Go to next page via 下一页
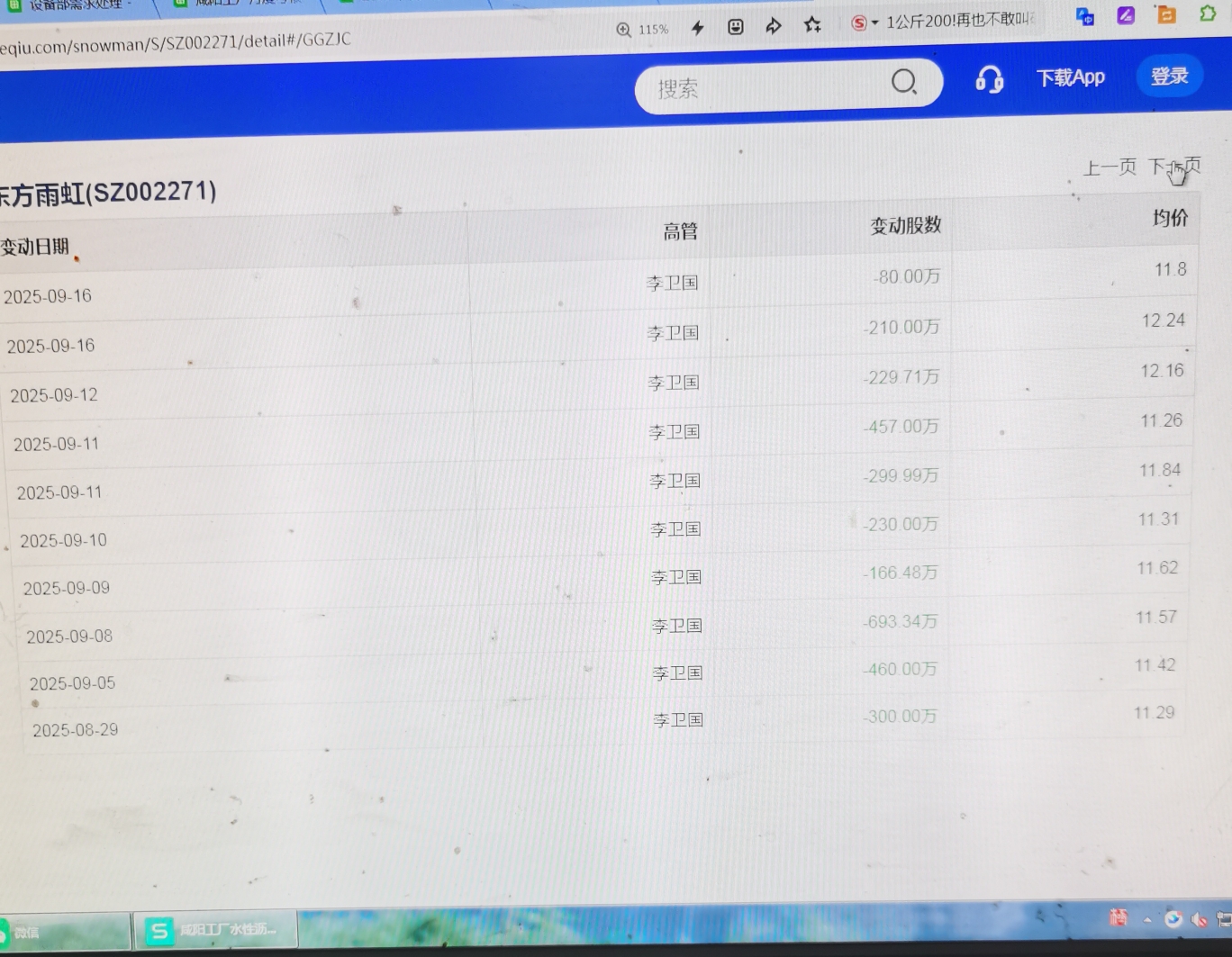 click(x=1174, y=166)
